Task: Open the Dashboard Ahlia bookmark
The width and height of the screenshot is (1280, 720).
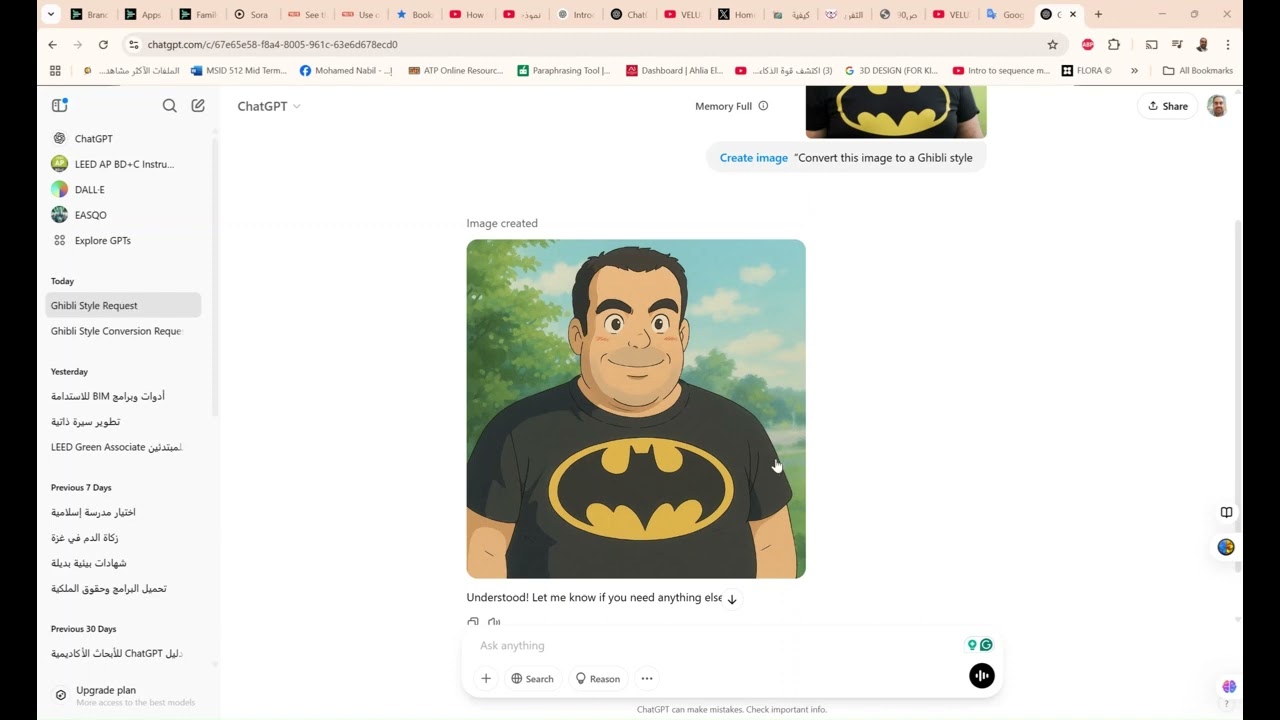Action: (x=675, y=71)
